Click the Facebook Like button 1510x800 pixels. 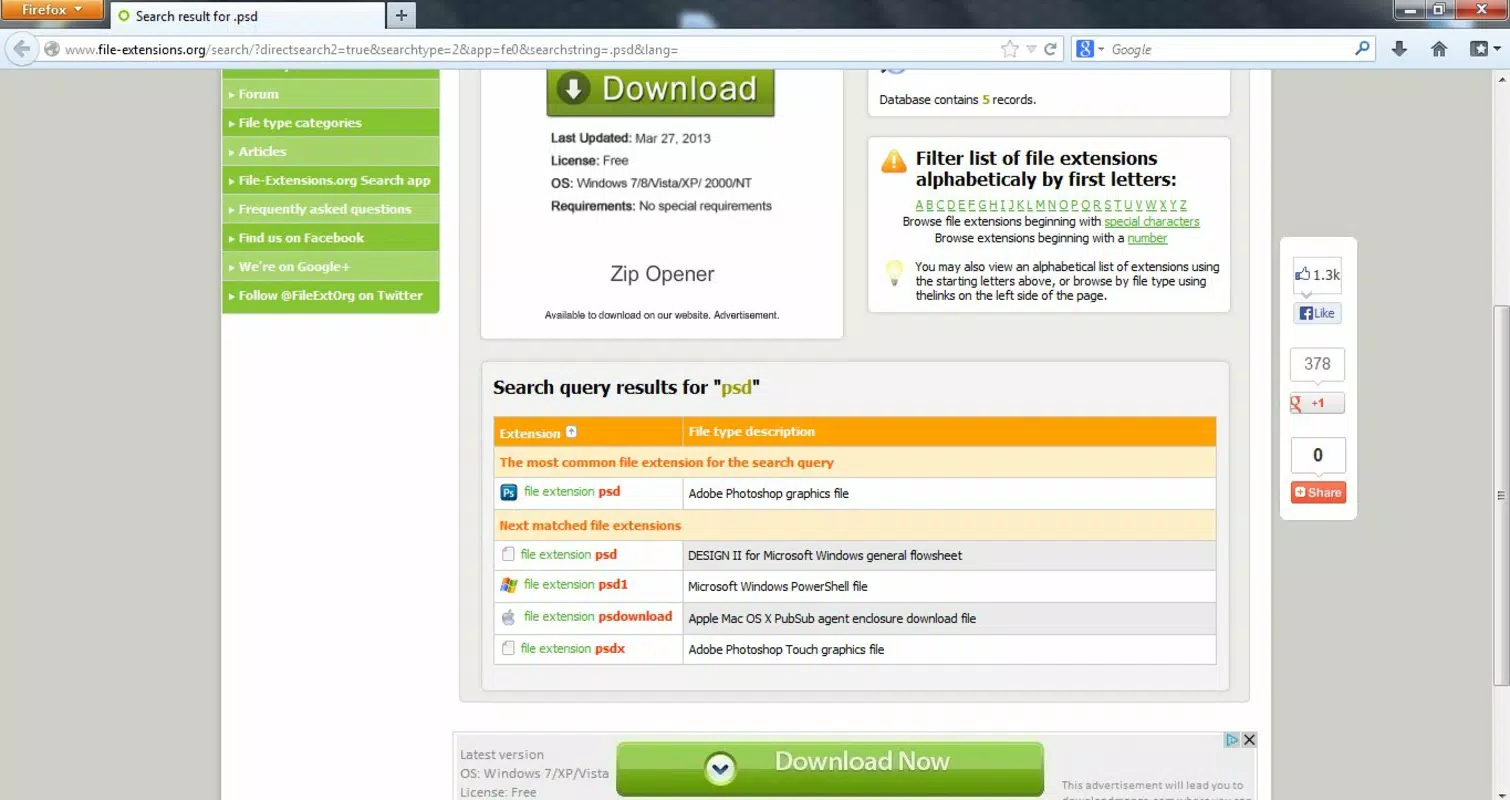click(x=1317, y=313)
